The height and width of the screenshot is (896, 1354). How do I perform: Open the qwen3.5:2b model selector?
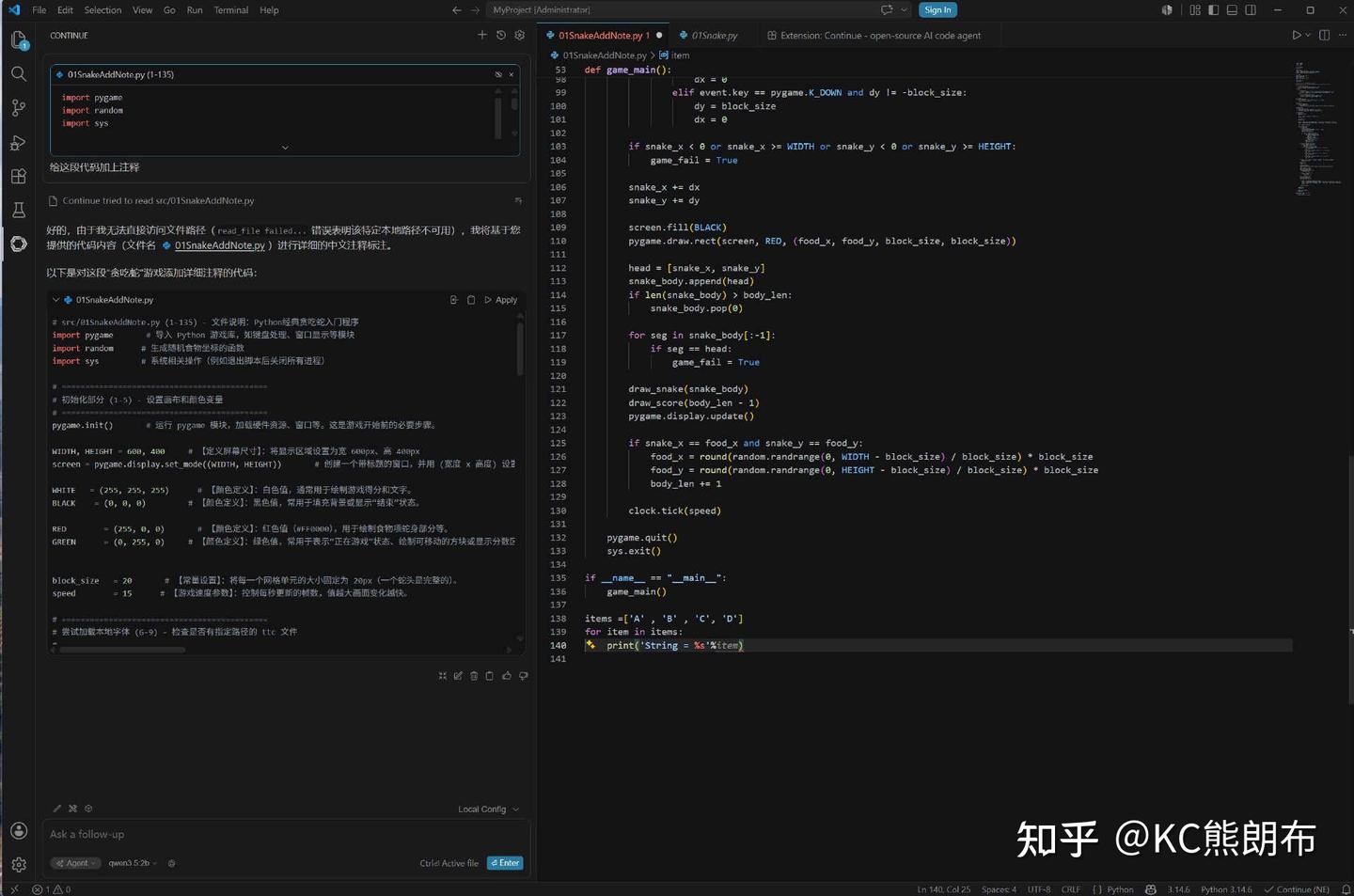132,863
